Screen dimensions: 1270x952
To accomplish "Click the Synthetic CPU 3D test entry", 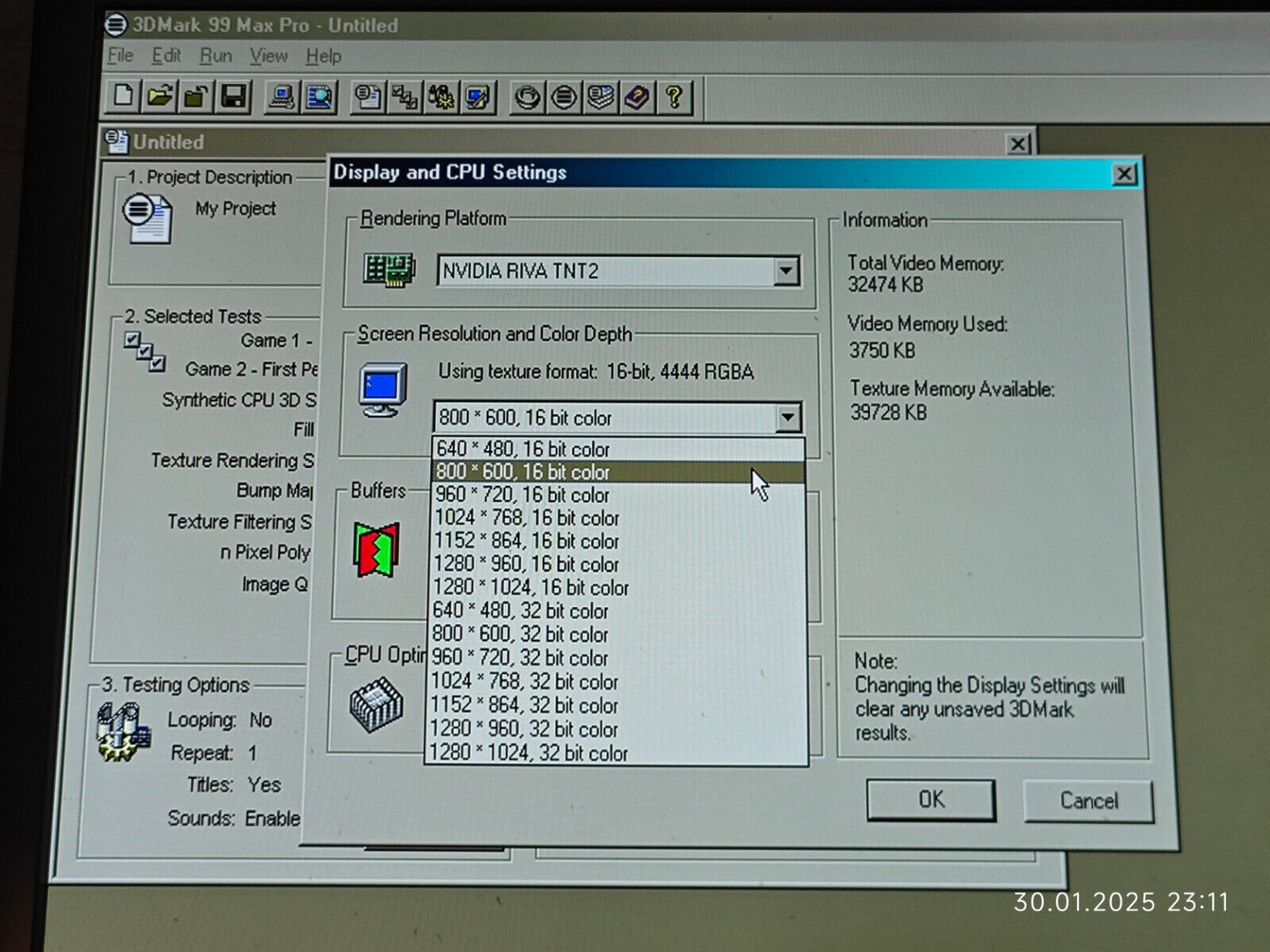I will pos(239,400).
